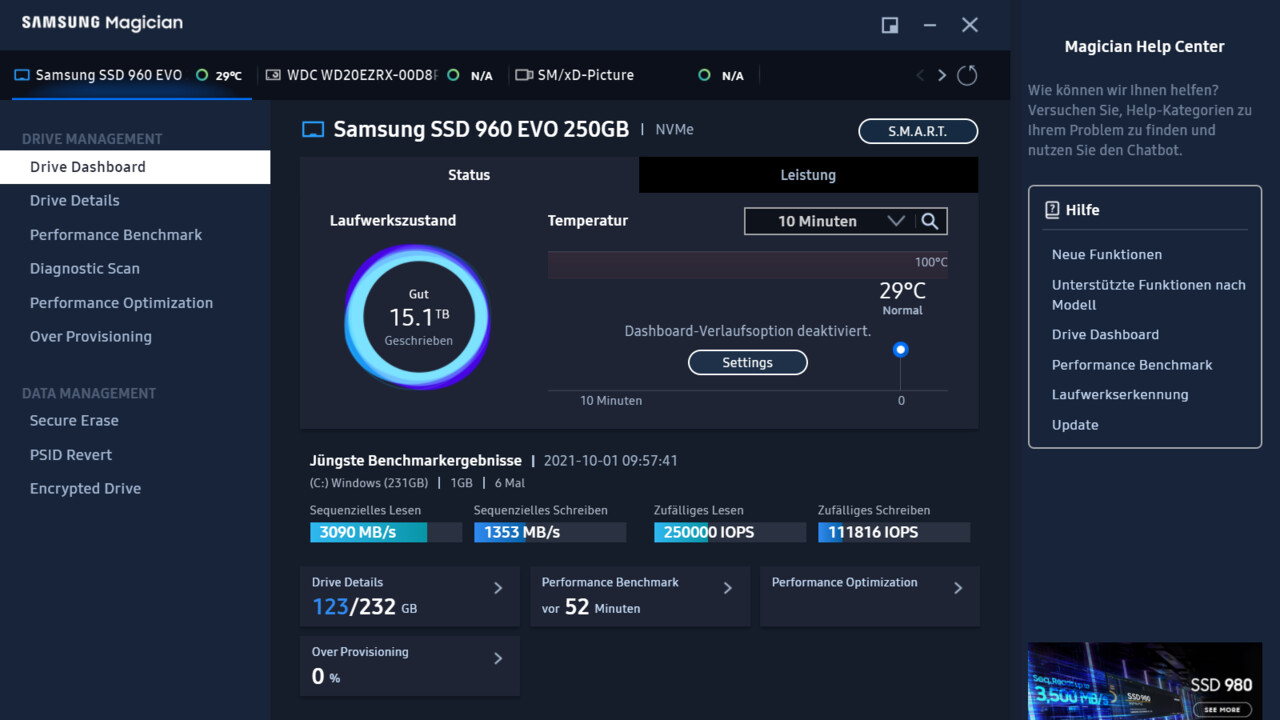Select the Status tab
Viewport: 1280px width, 720px height.
point(468,175)
